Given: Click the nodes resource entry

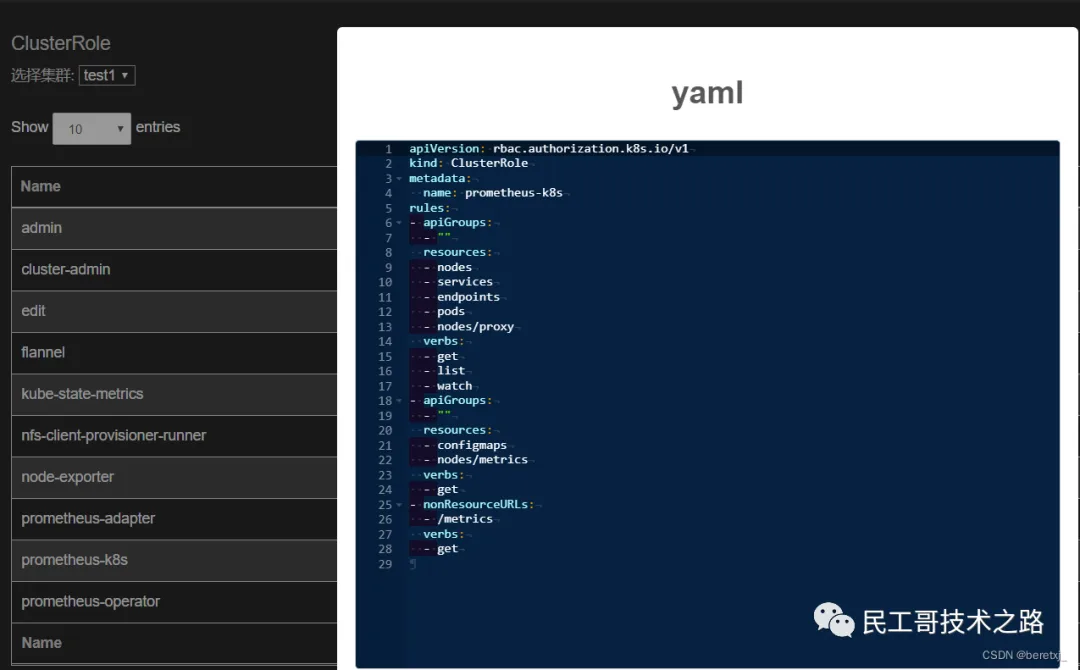Looking at the screenshot, I should (x=455, y=267).
